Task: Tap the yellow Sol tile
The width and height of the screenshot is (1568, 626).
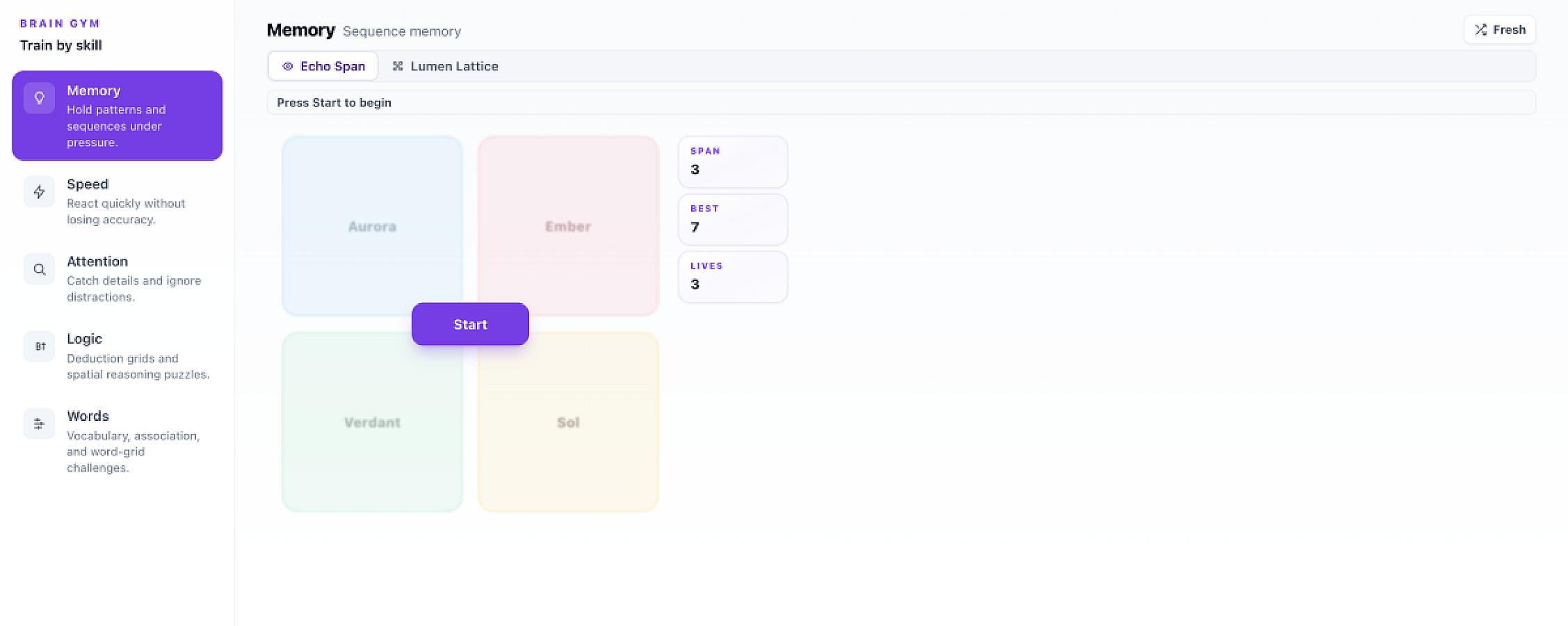Action: click(568, 422)
